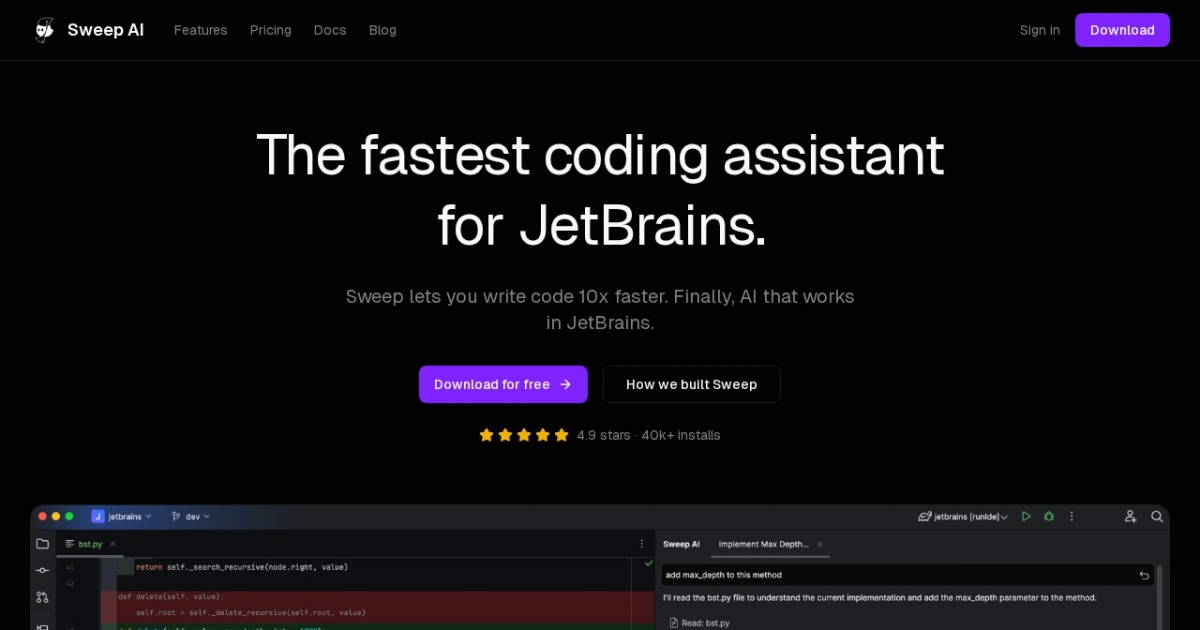Open the IDE search magnifier icon
This screenshot has height=630, width=1200.
[1157, 516]
